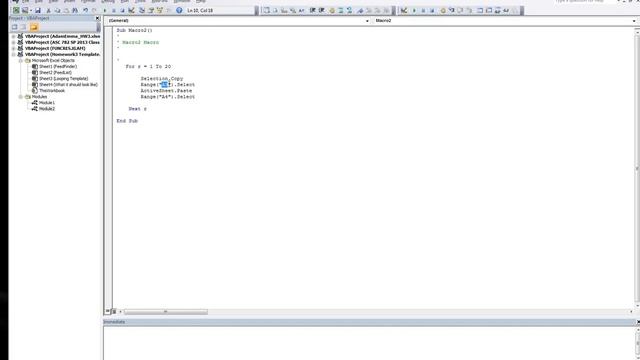
Task: Collapse the Modules folder
Action: point(20,97)
